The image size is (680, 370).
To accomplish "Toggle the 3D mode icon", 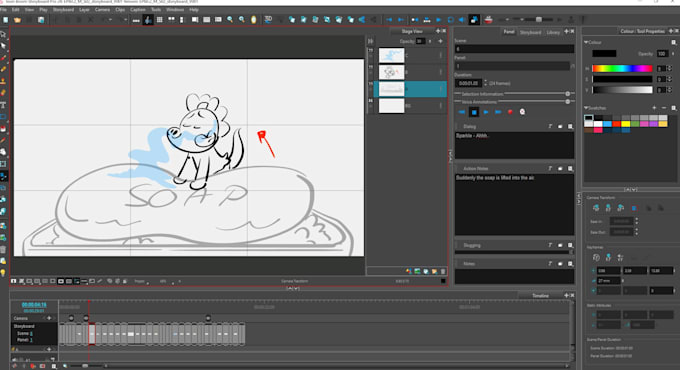I will [x=268, y=19].
